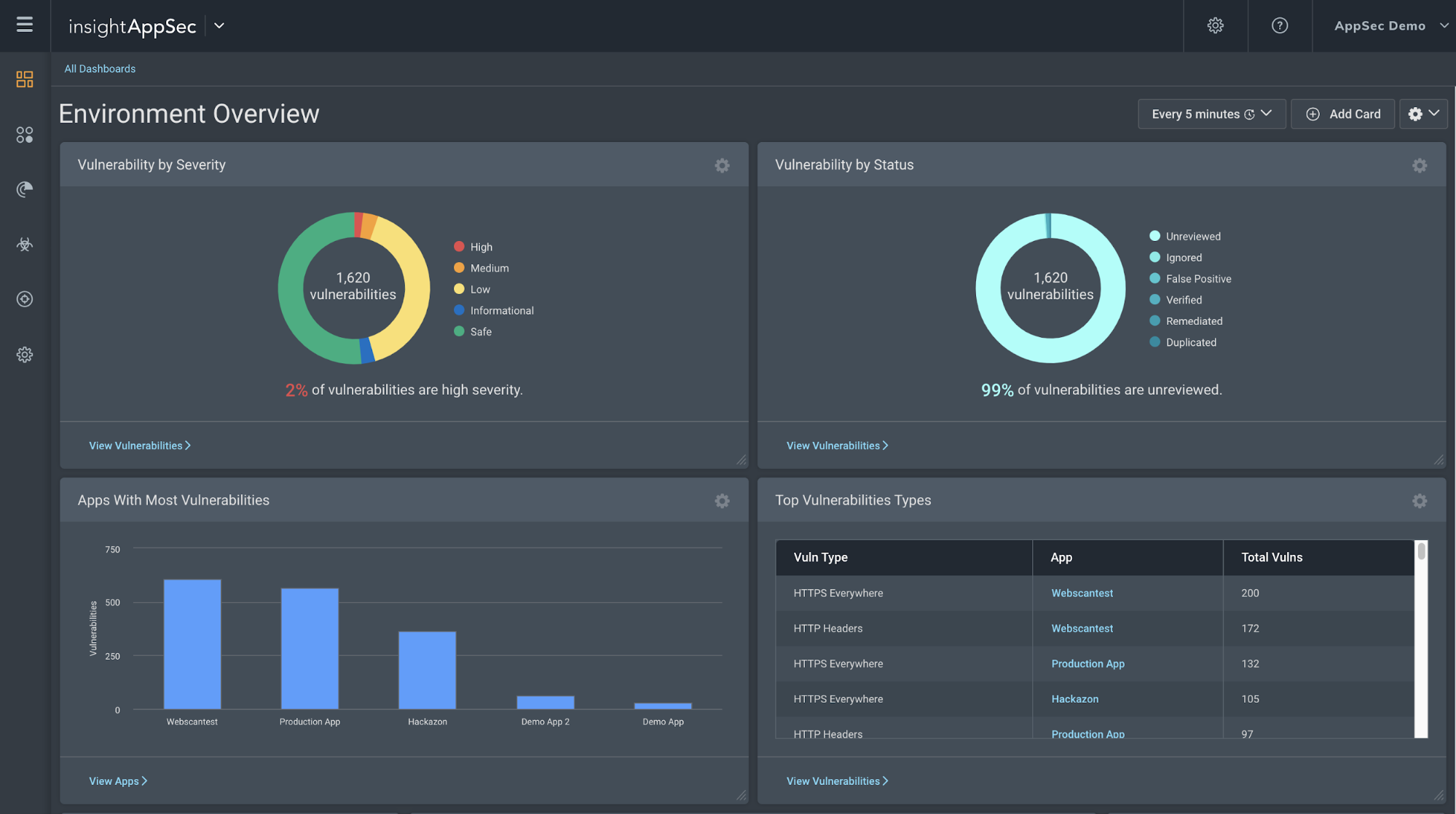Expand the Every 5 minutes refresh dropdown
This screenshot has height=814, width=1456.
(x=1211, y=114)
